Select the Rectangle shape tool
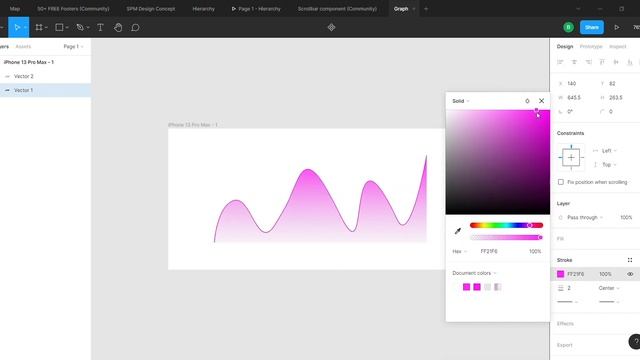 (59, 27)
